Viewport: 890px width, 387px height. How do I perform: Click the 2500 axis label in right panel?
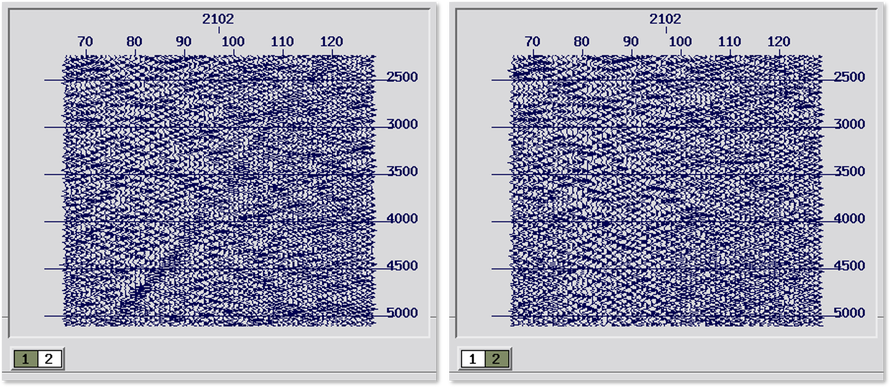click(849, 77)
